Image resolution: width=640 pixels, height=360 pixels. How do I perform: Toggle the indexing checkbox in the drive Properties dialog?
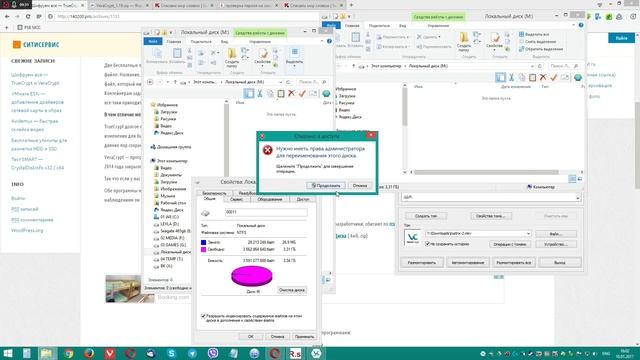click(x=203, y=316)
